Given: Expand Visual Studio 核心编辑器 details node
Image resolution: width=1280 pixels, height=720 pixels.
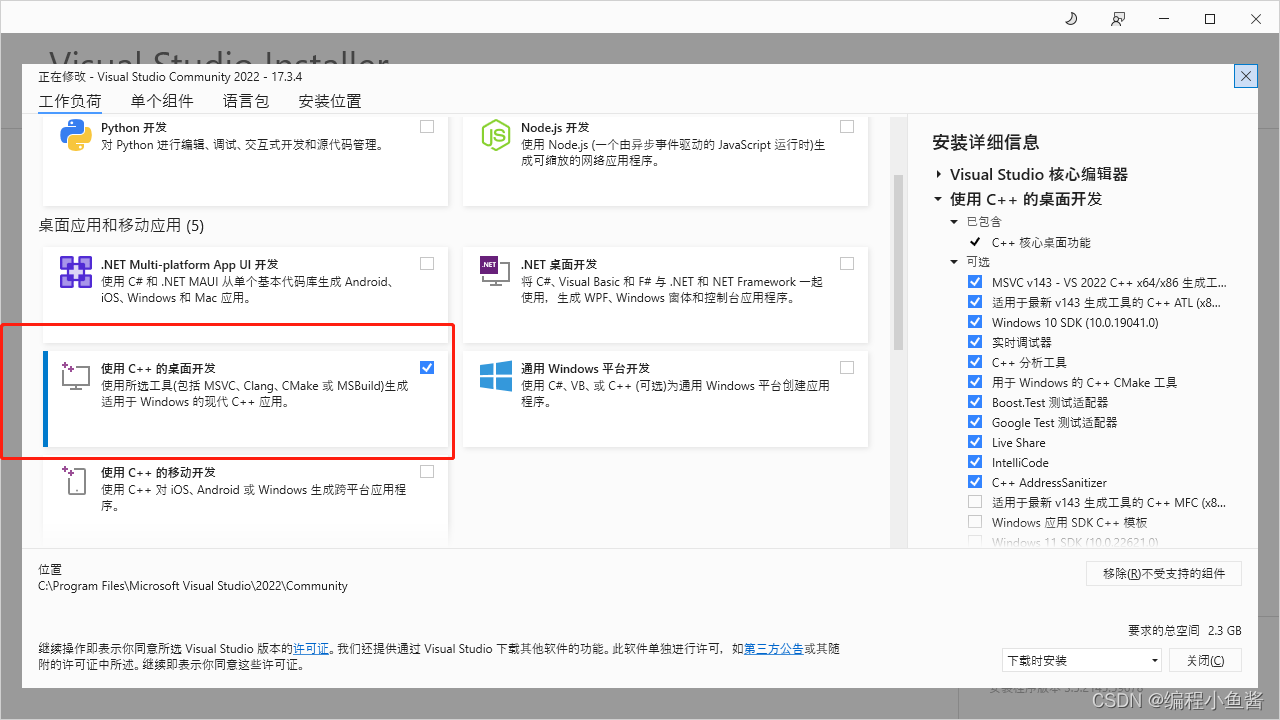Looking at the screenshot, I should tap(939, 174).
